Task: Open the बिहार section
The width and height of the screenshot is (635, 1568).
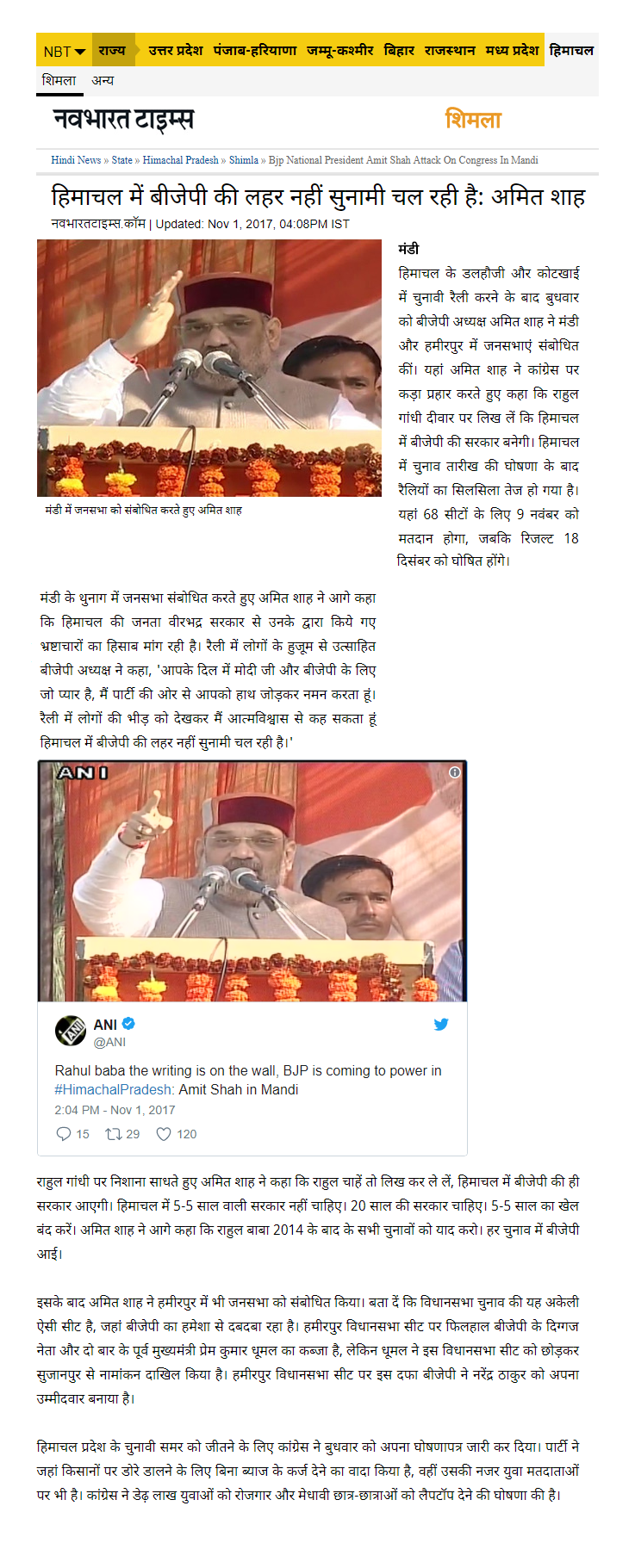Action: pyautogui.click(x=399, y=51)
